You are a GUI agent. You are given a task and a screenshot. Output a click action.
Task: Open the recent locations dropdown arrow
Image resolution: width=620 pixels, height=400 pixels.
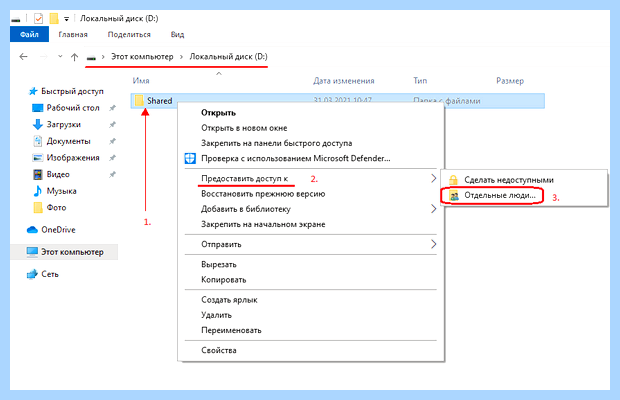coord(60,57)
